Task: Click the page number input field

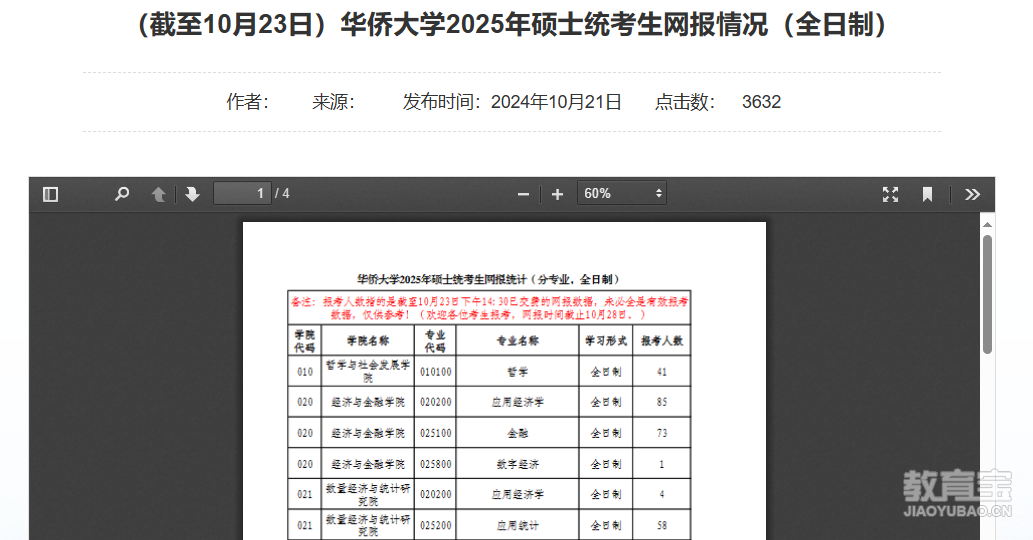Action: coord(242,194)
